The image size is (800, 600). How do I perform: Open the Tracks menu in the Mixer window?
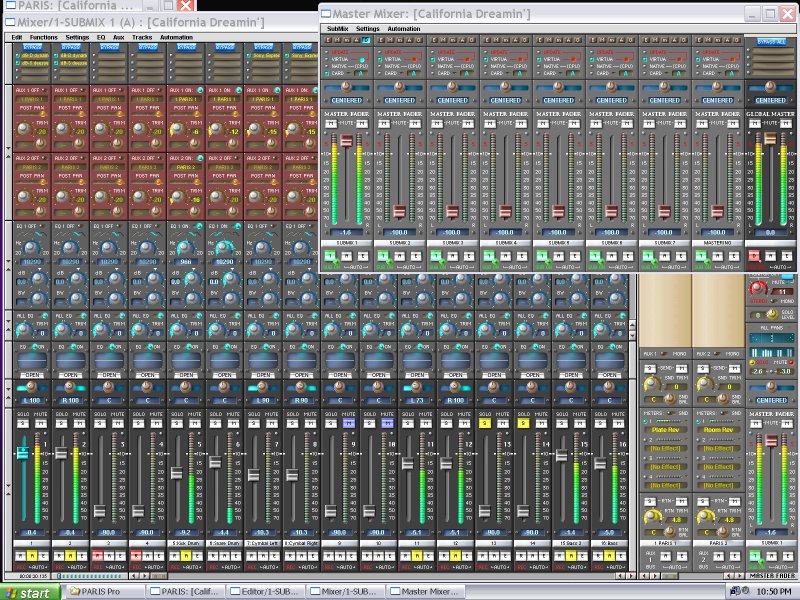pyautogui.click(x=142, y=37)
